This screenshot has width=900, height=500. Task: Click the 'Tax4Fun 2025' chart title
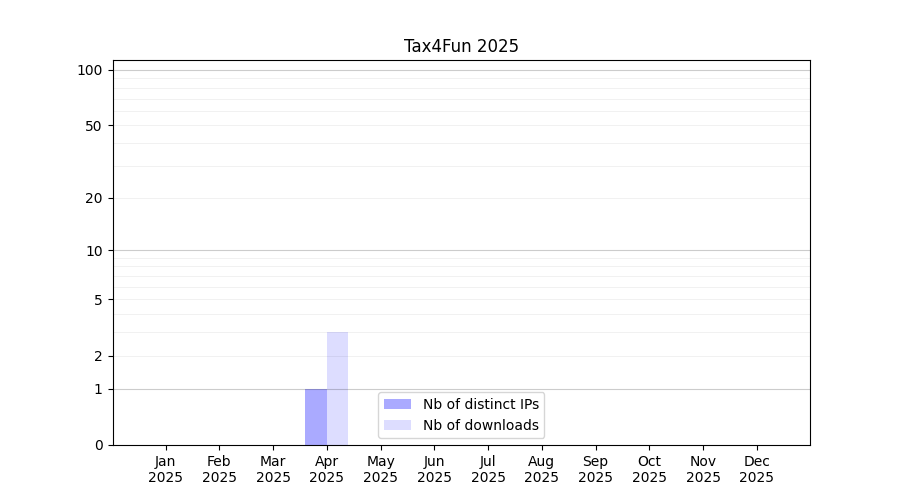pos(461,46)
